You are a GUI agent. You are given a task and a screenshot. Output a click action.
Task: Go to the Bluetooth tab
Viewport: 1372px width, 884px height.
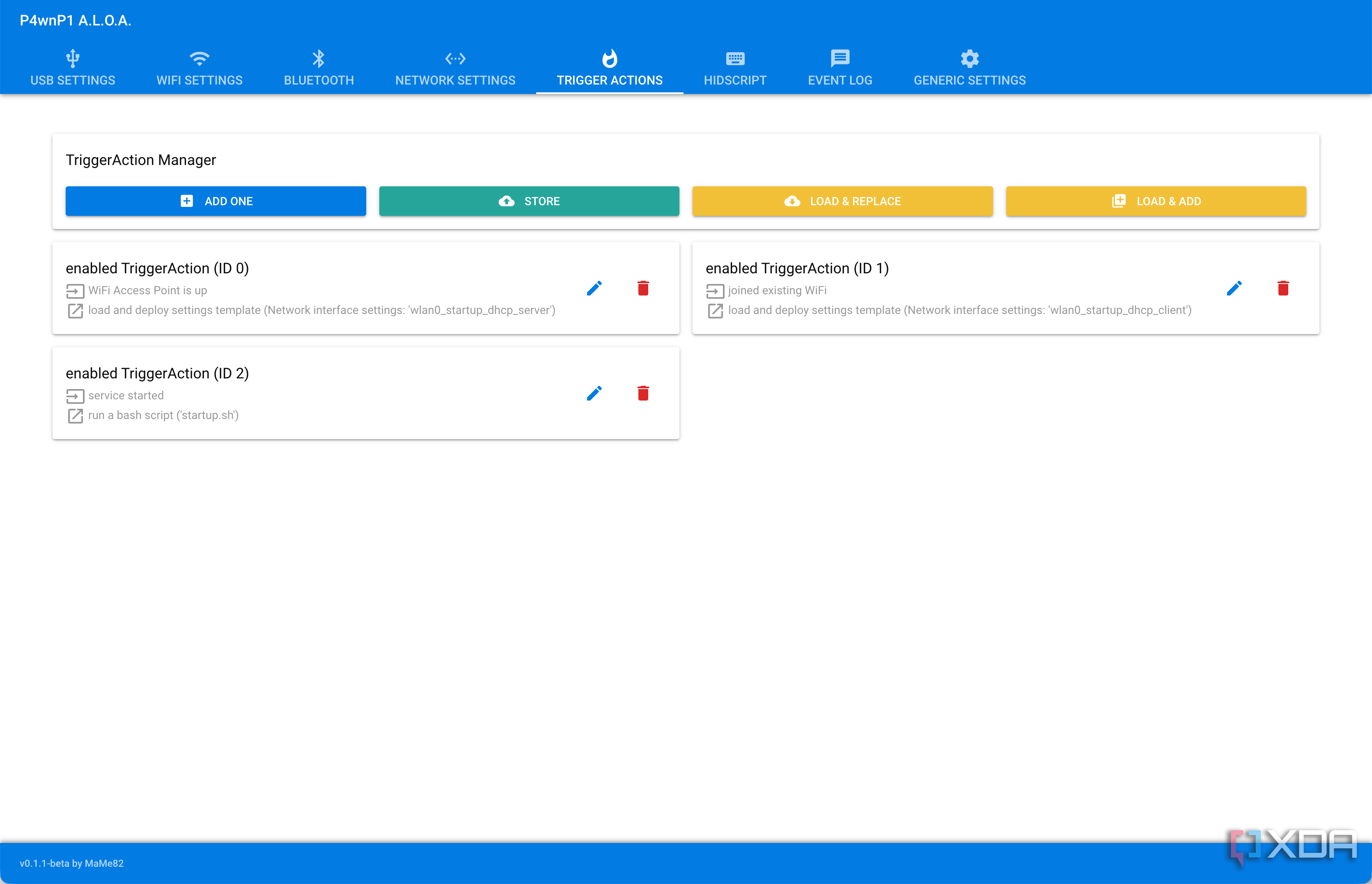tap(319, 68)
